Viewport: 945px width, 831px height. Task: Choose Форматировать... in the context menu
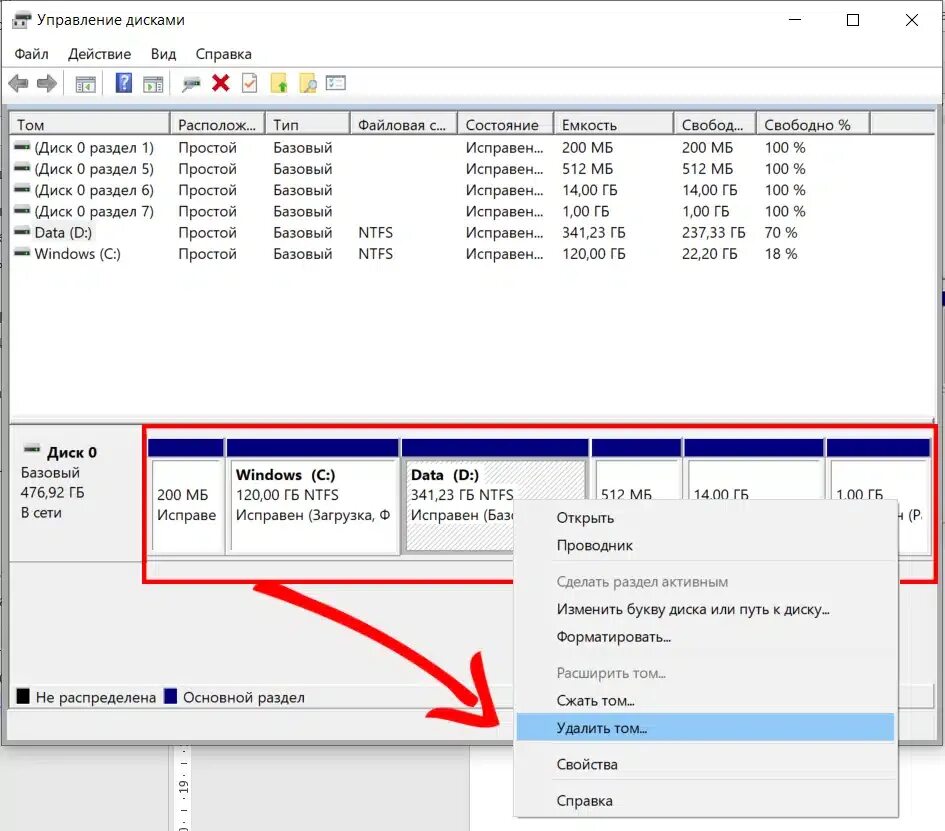[706, 637]
